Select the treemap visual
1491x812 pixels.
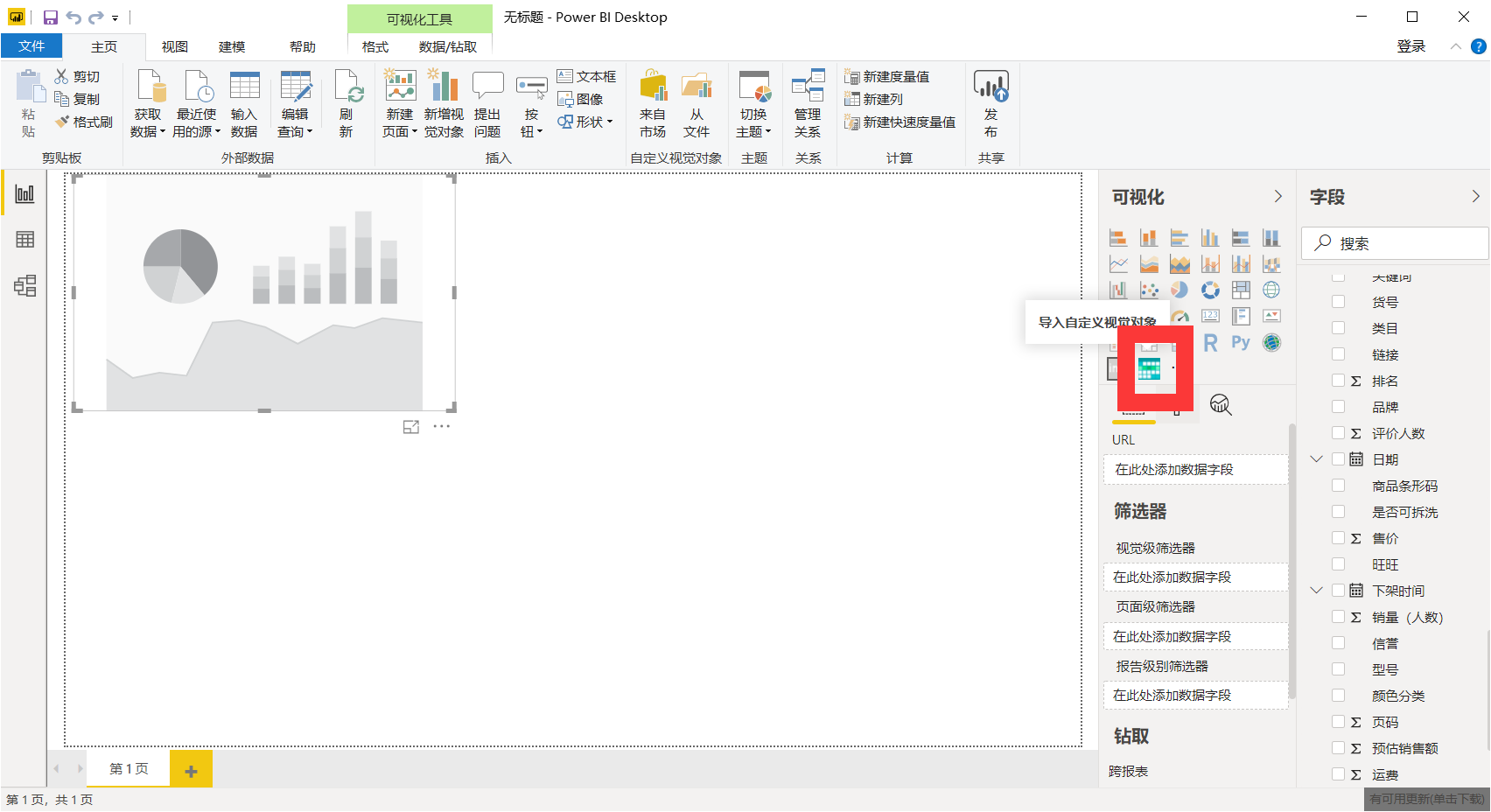pos(1241,289)
